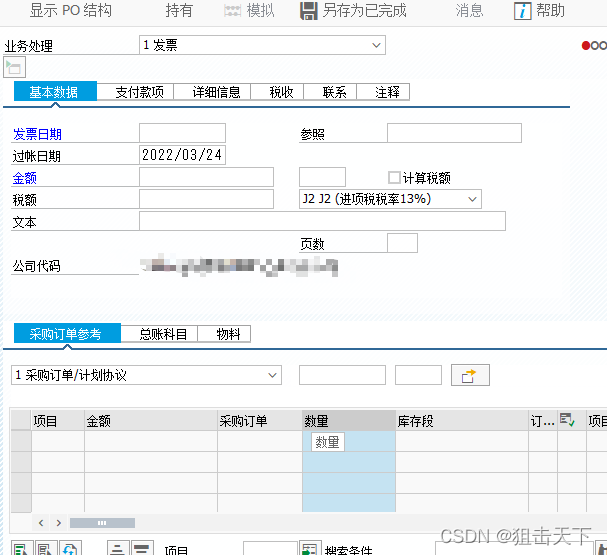Click the 金额 amount input field
Image resolution: width=607 pixels, height=555 pixels.
pyautogui.click(x=206, y=177)
